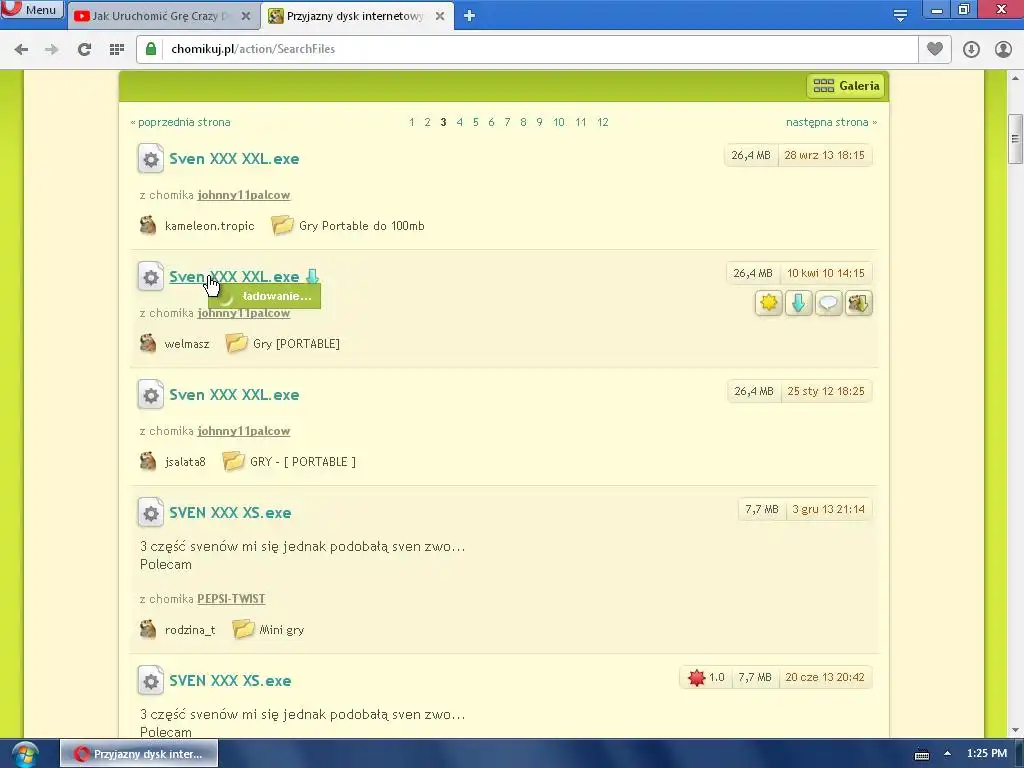Open SVEN XXX XS.exe dated 20 cze 13
This screenshot has height=768, width=1024.
[230, 681]
